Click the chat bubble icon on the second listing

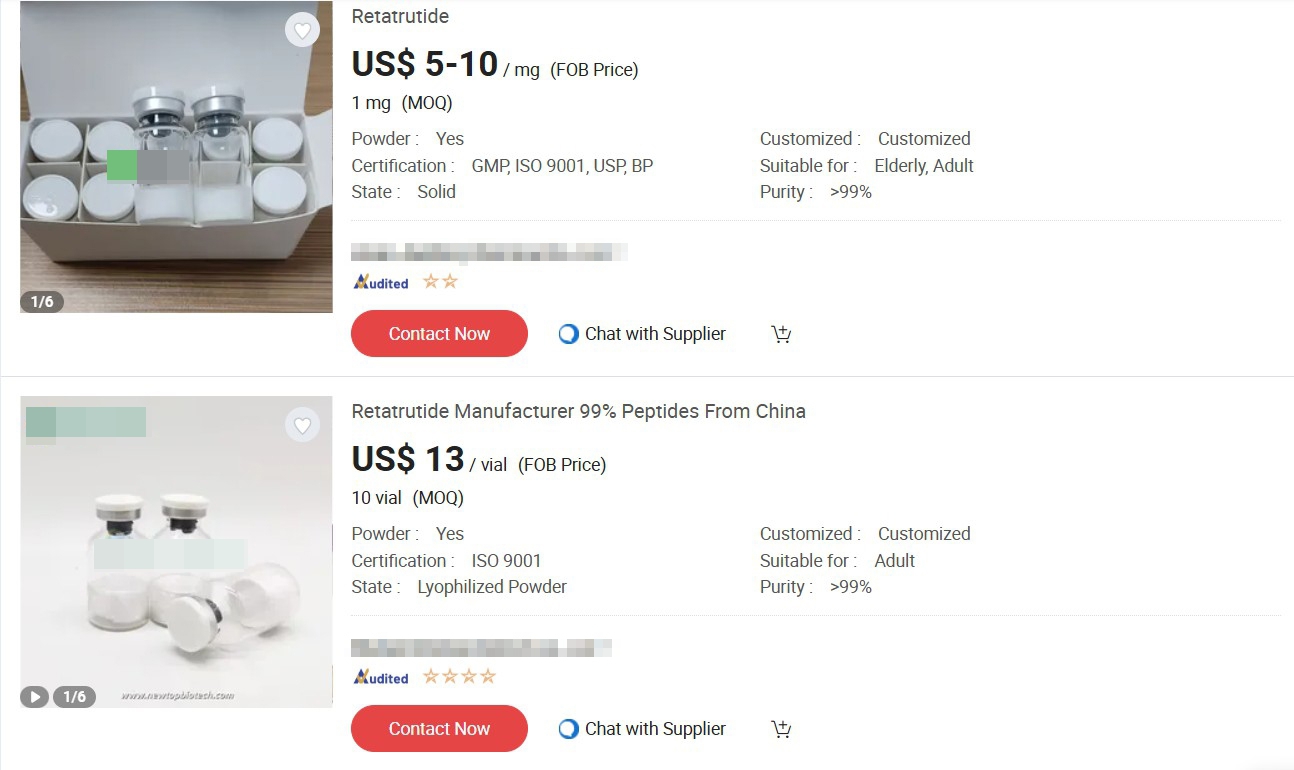pos(567,729)
